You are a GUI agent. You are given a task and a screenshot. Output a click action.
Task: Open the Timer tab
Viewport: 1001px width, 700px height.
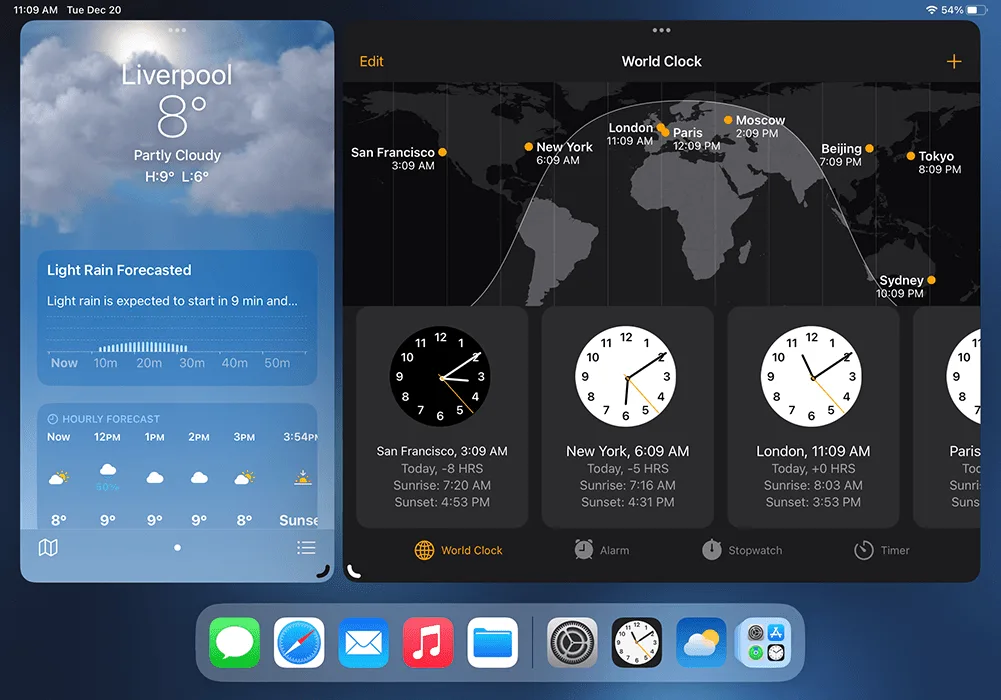[x=881, y=550]
